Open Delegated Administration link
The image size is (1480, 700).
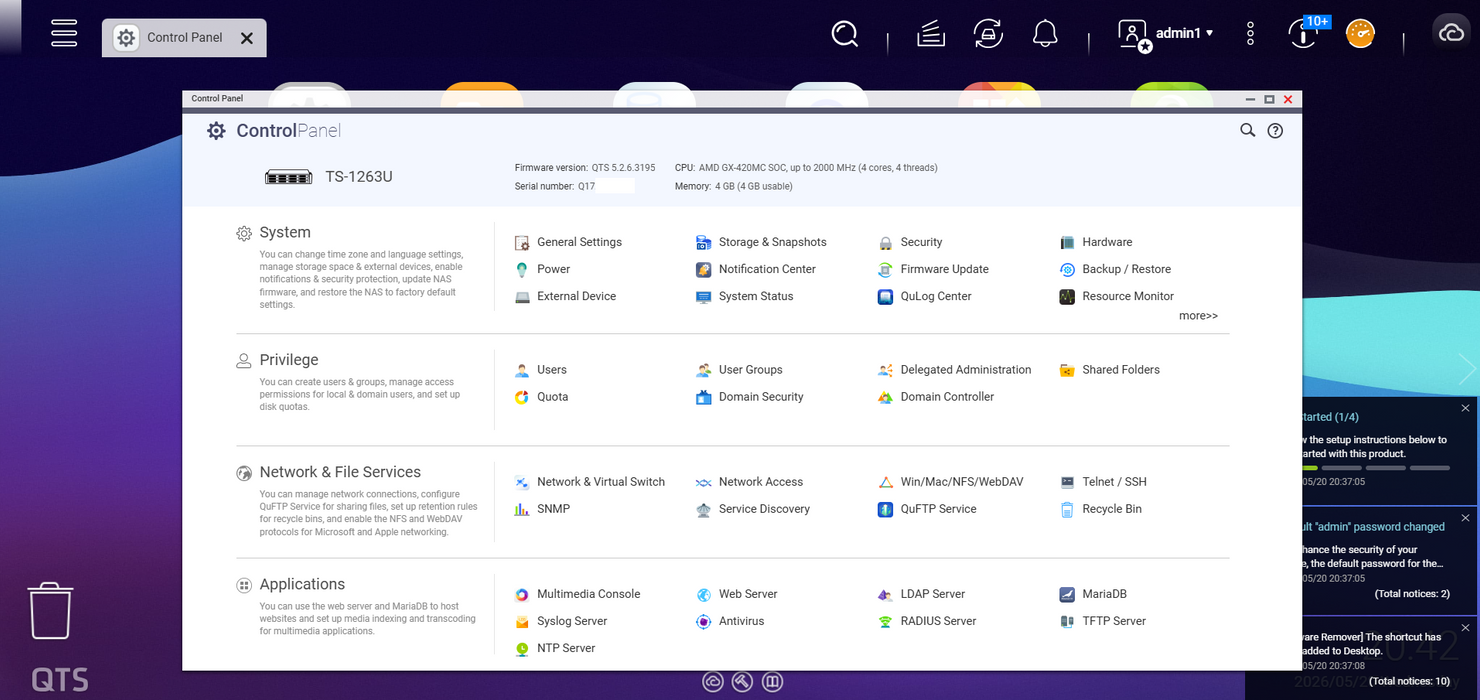(966, 370)
